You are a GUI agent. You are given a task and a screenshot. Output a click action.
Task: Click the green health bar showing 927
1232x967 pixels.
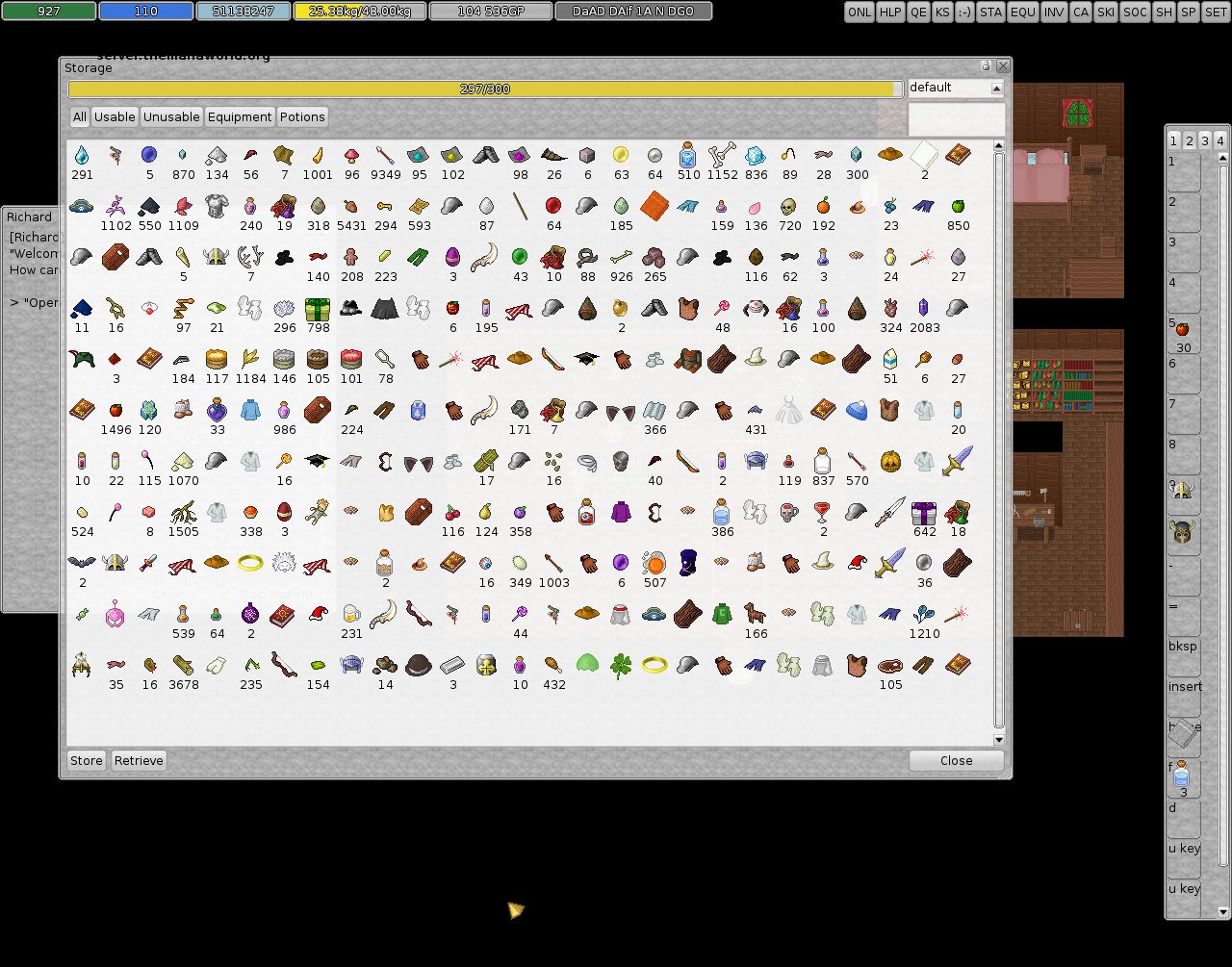[49, 11]
